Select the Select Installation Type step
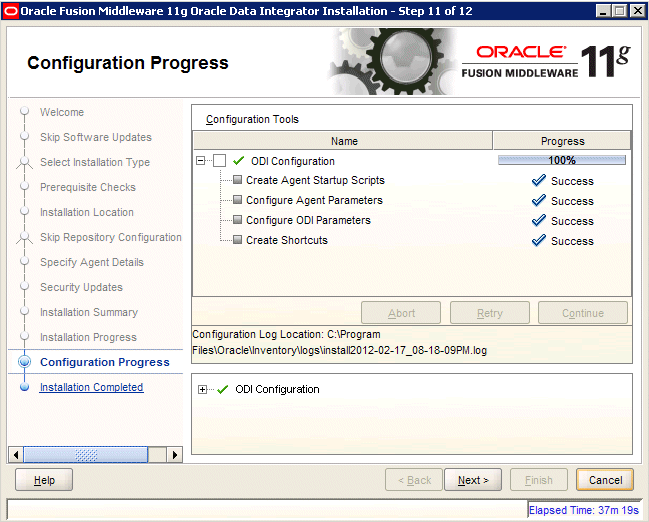The width and height of the screenshot is (649, 522). point(95,162)
